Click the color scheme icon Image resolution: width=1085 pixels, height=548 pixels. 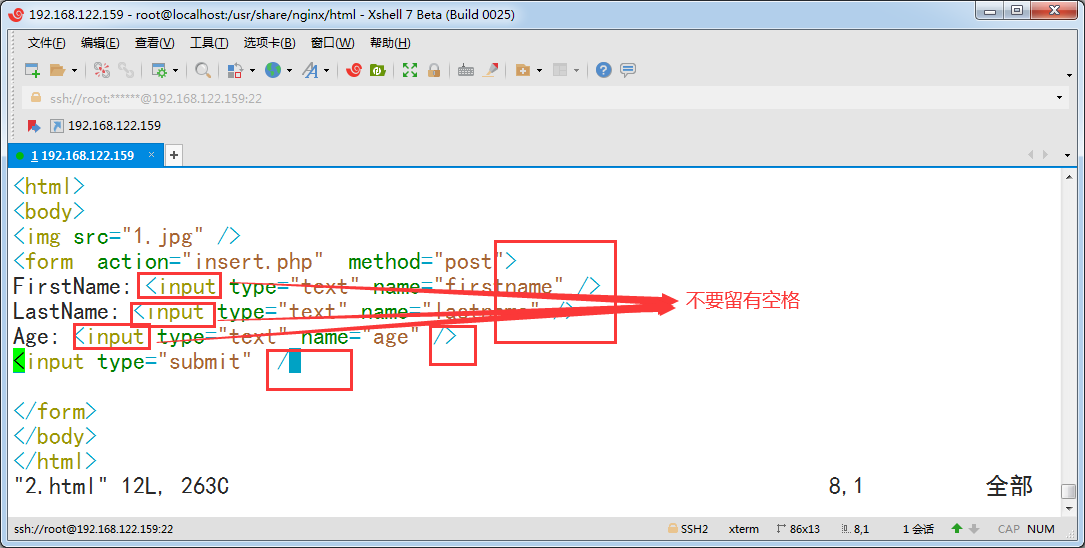click(235, 70)
